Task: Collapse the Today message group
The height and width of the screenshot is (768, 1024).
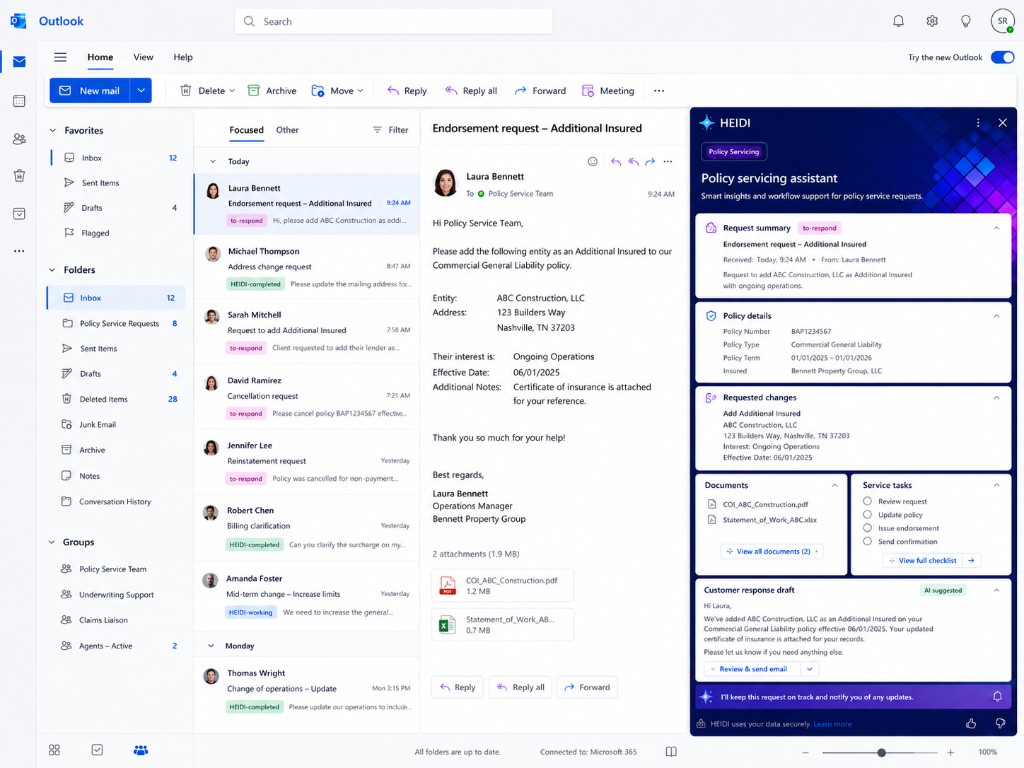Action: click(212, 161)
